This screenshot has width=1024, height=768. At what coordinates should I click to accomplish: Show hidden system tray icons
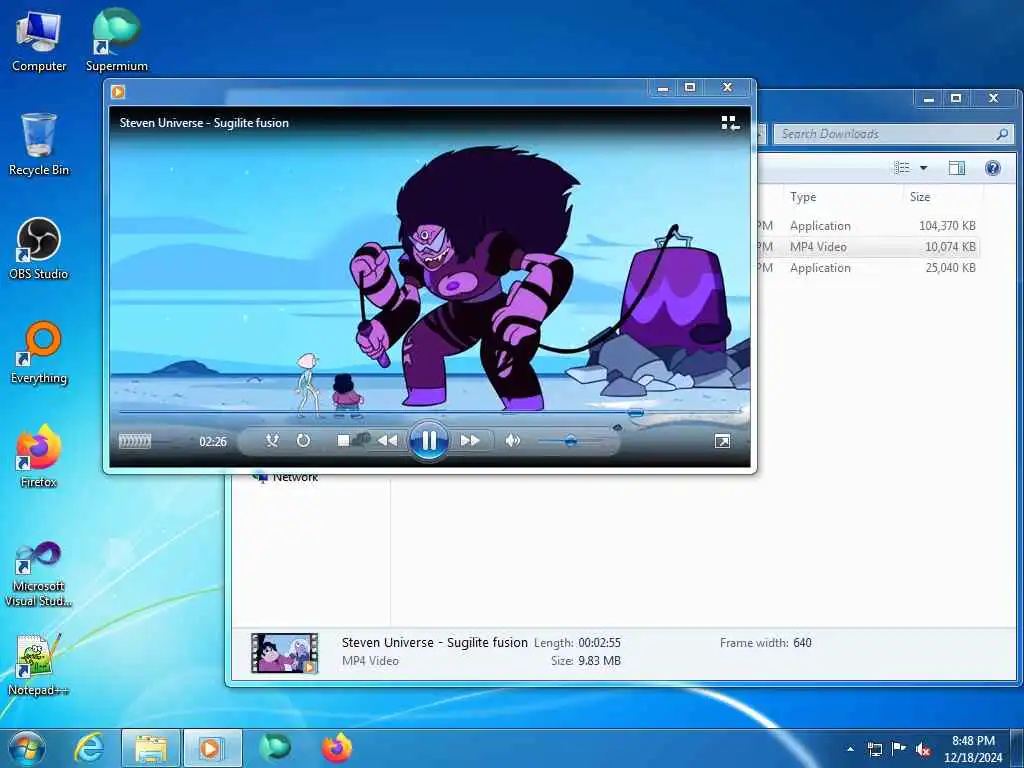pyautogui.click(x=850, y=749)
